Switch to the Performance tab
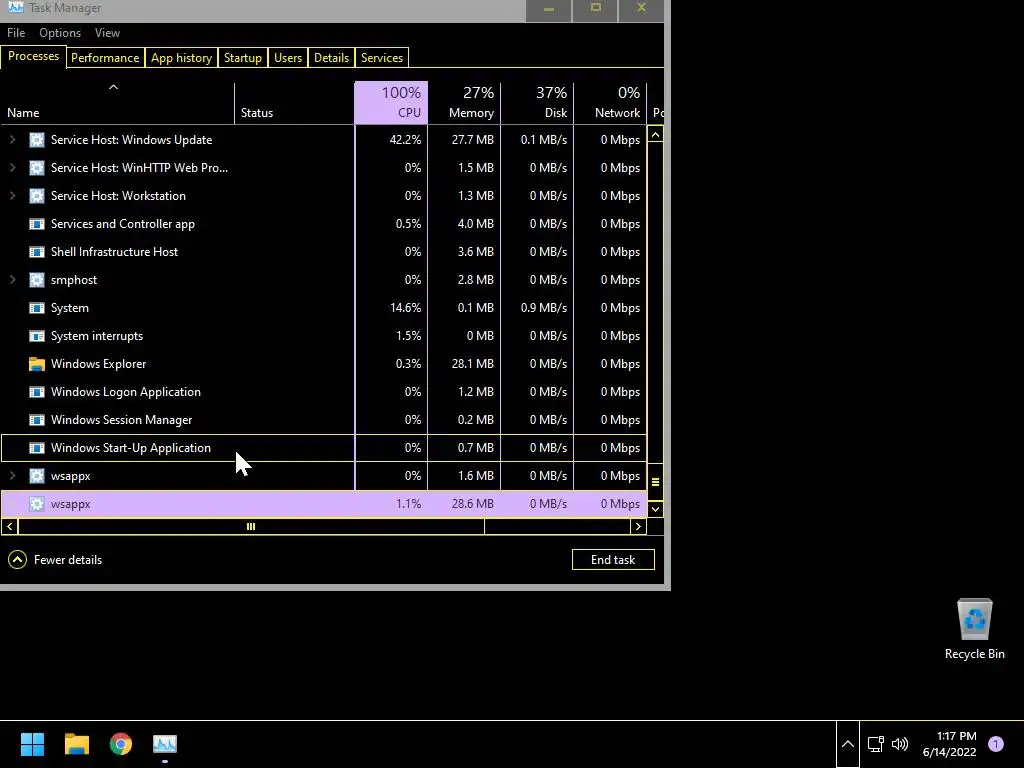Image resolution: width=1024 pixels, height=768 pixels. coord(105,57)
